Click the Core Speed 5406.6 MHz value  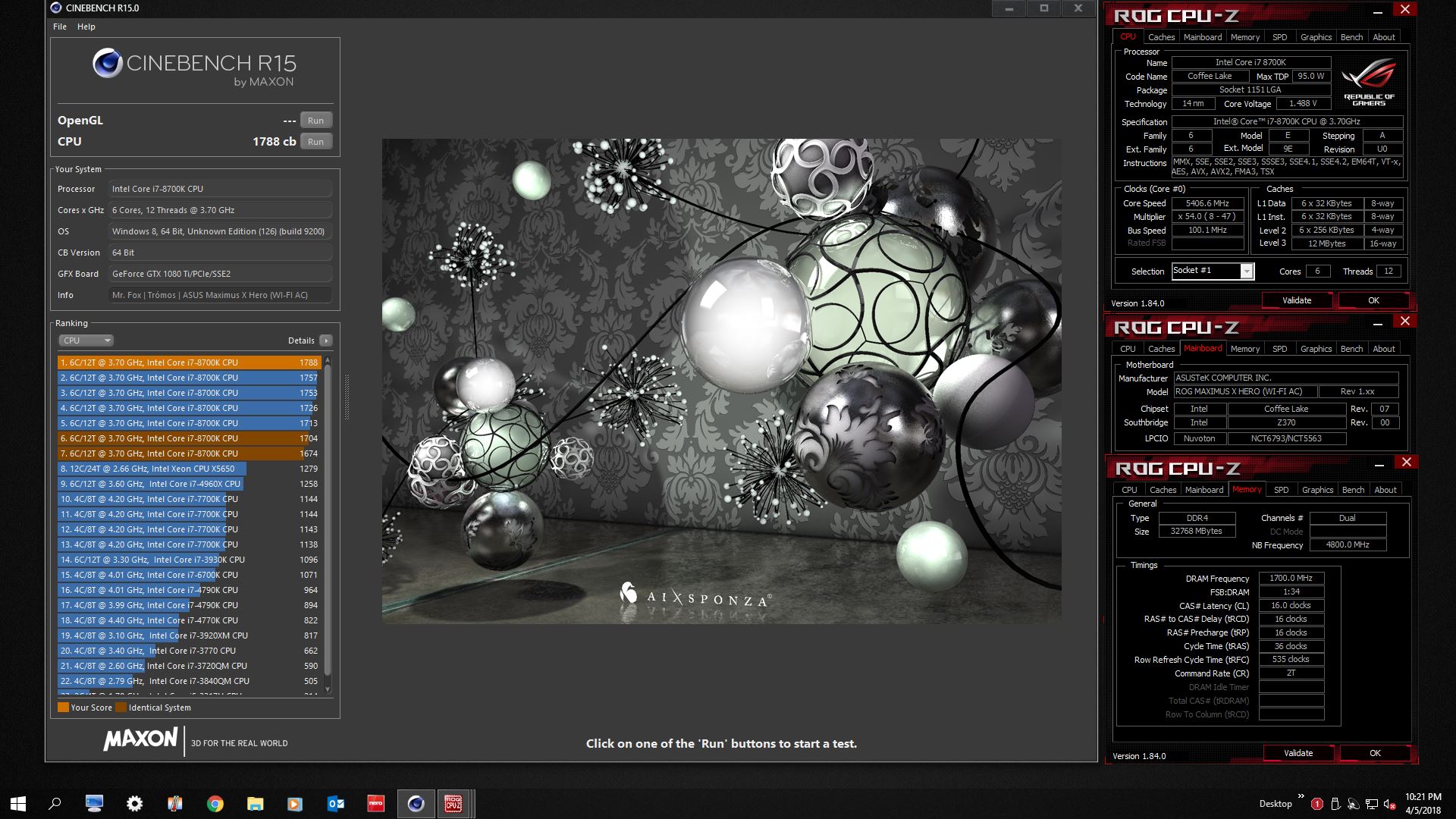point(1207,203)
